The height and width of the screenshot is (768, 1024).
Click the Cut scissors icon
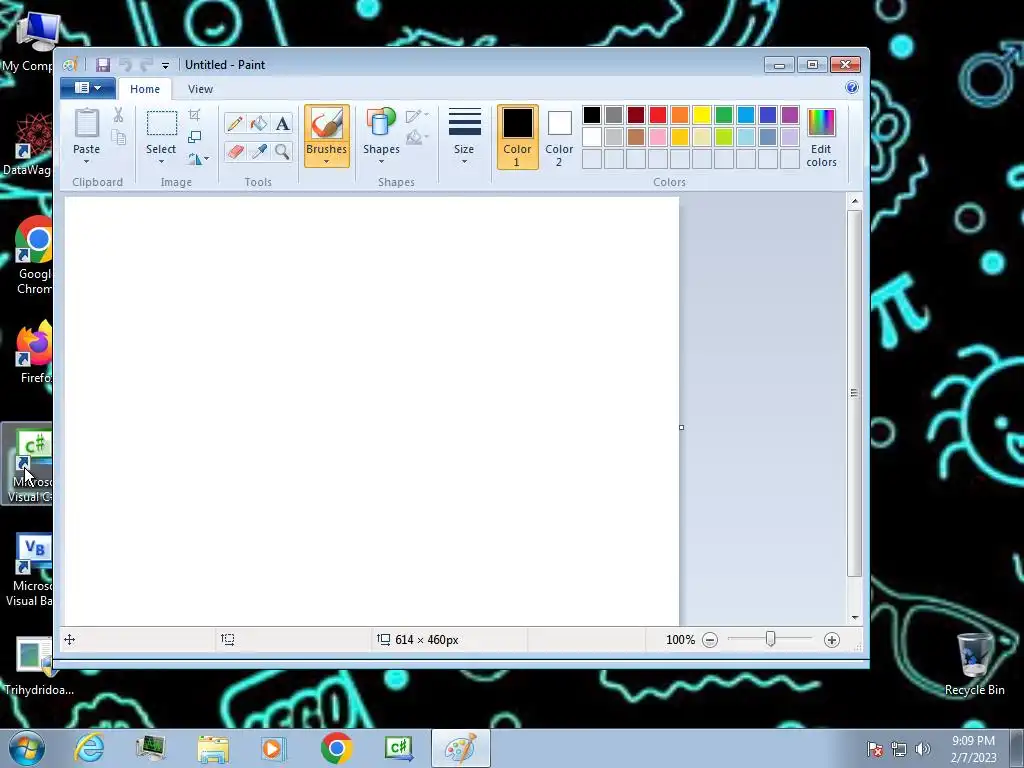point(118,116)
